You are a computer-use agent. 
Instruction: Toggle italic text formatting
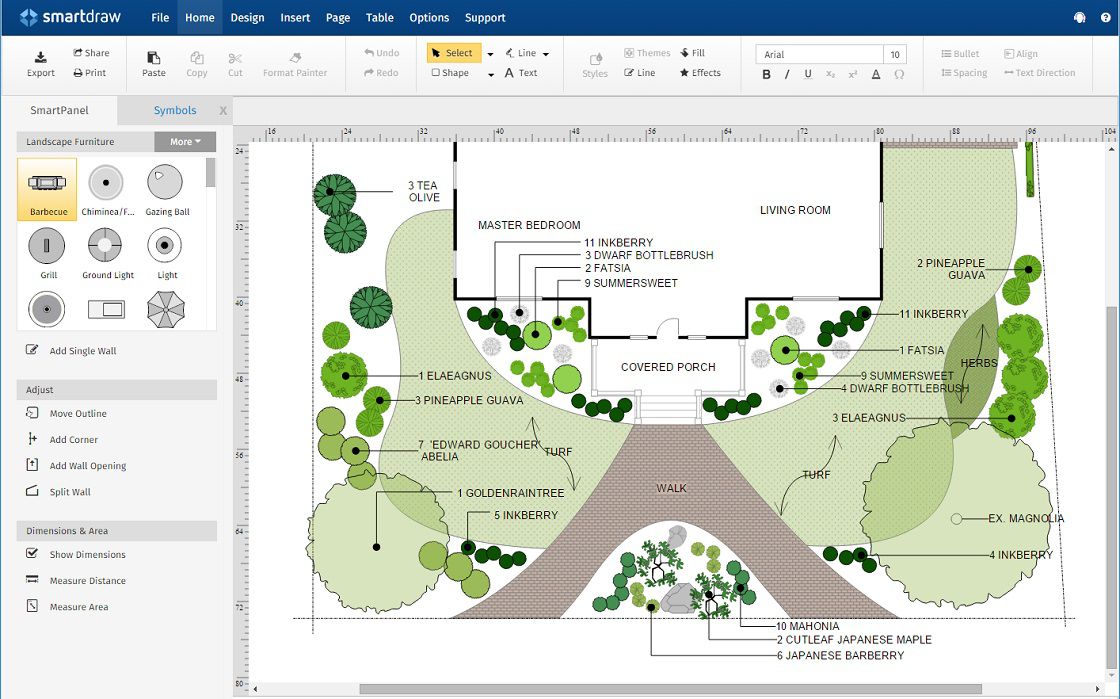787,74
